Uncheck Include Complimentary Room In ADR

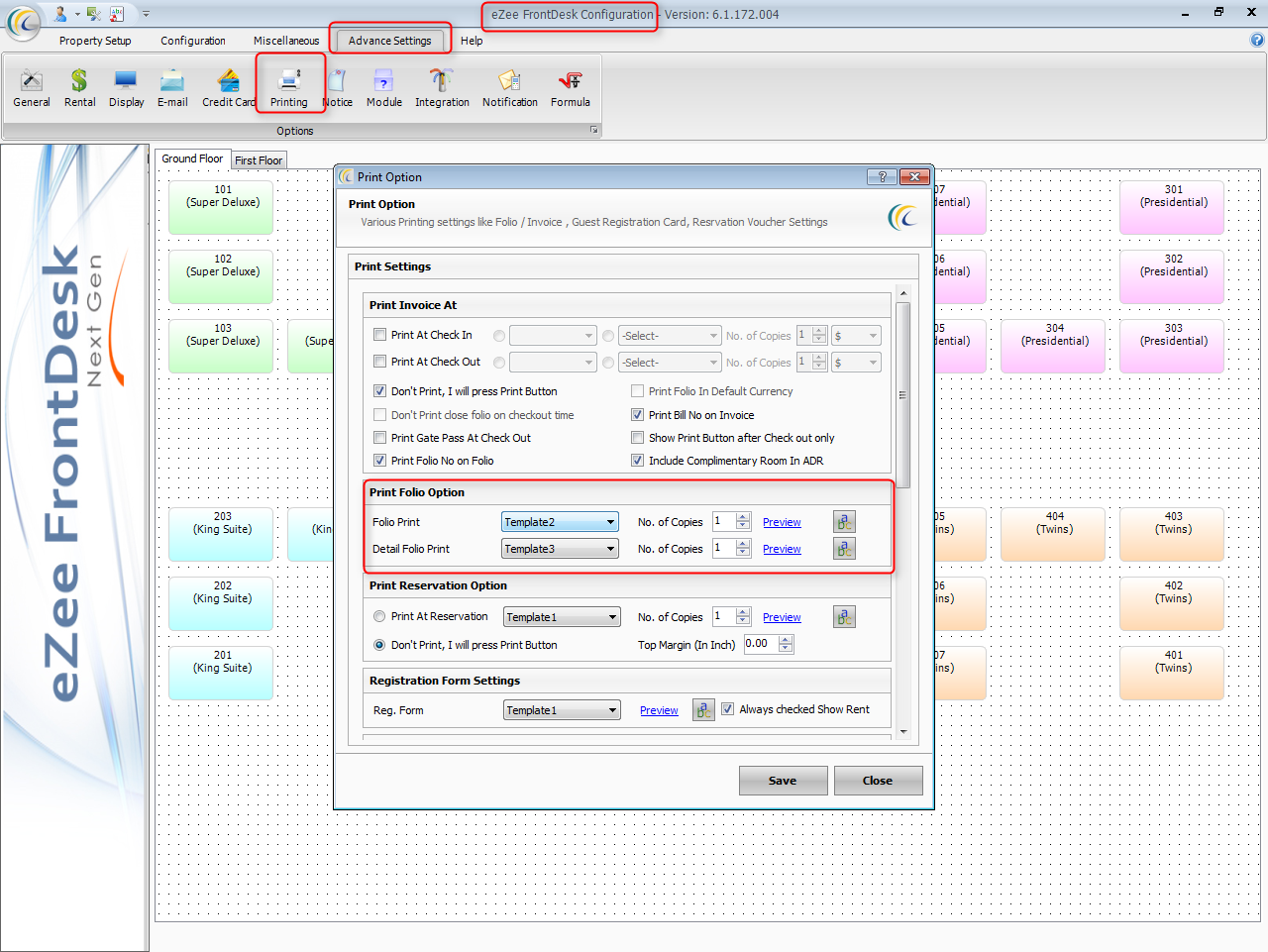click(637, 461)
